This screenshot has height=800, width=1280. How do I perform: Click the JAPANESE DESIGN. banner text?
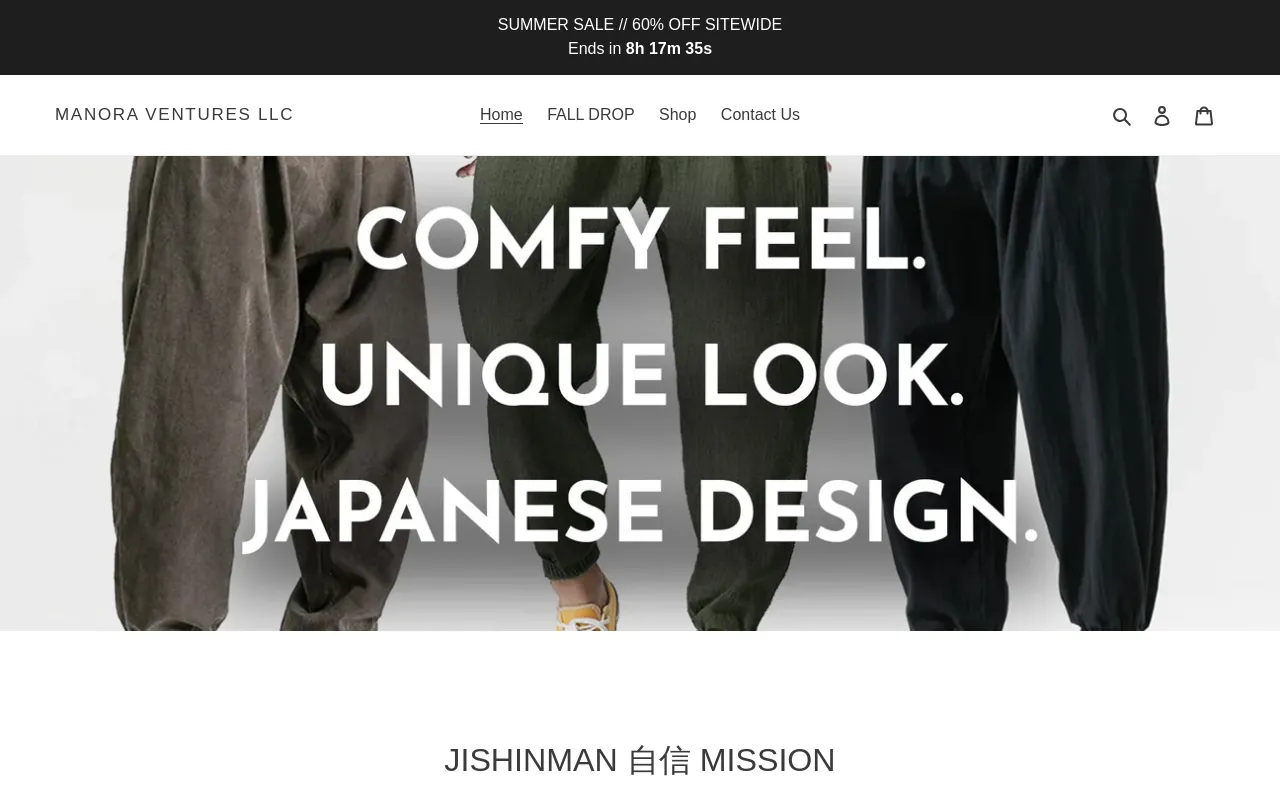click(640, 516)
